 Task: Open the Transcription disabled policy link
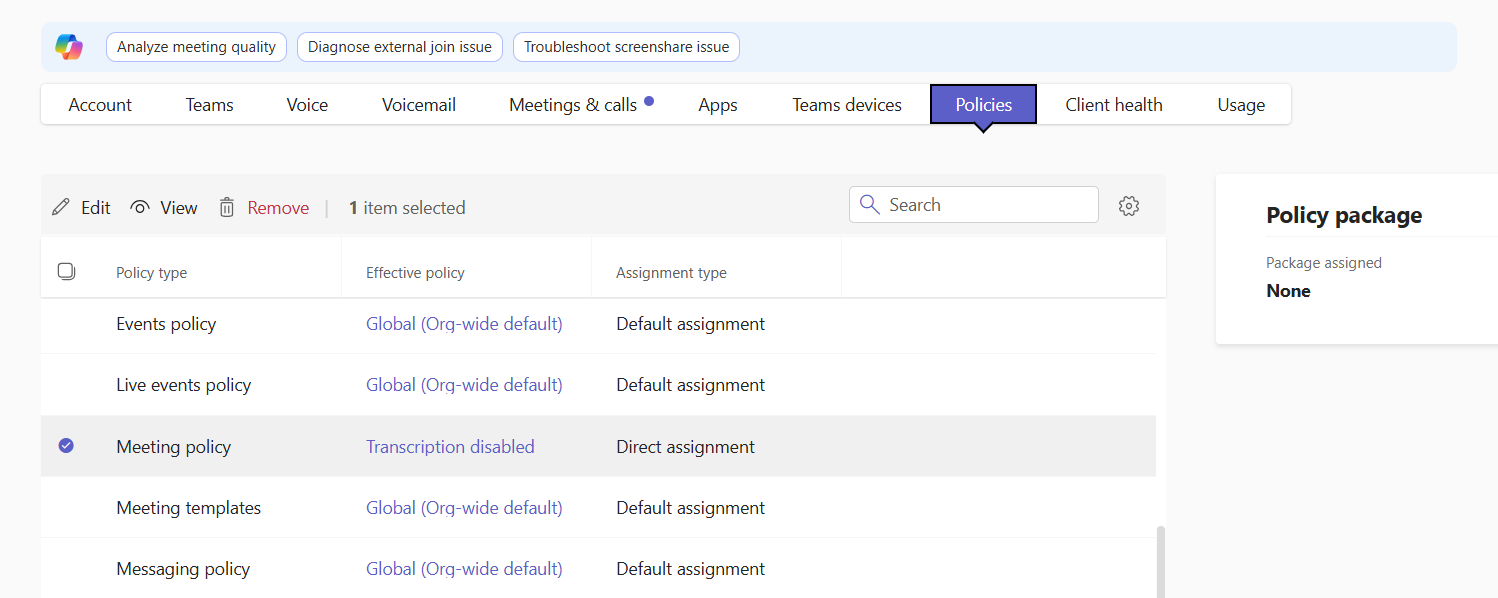pyautogui.click(x=450, y=447)
